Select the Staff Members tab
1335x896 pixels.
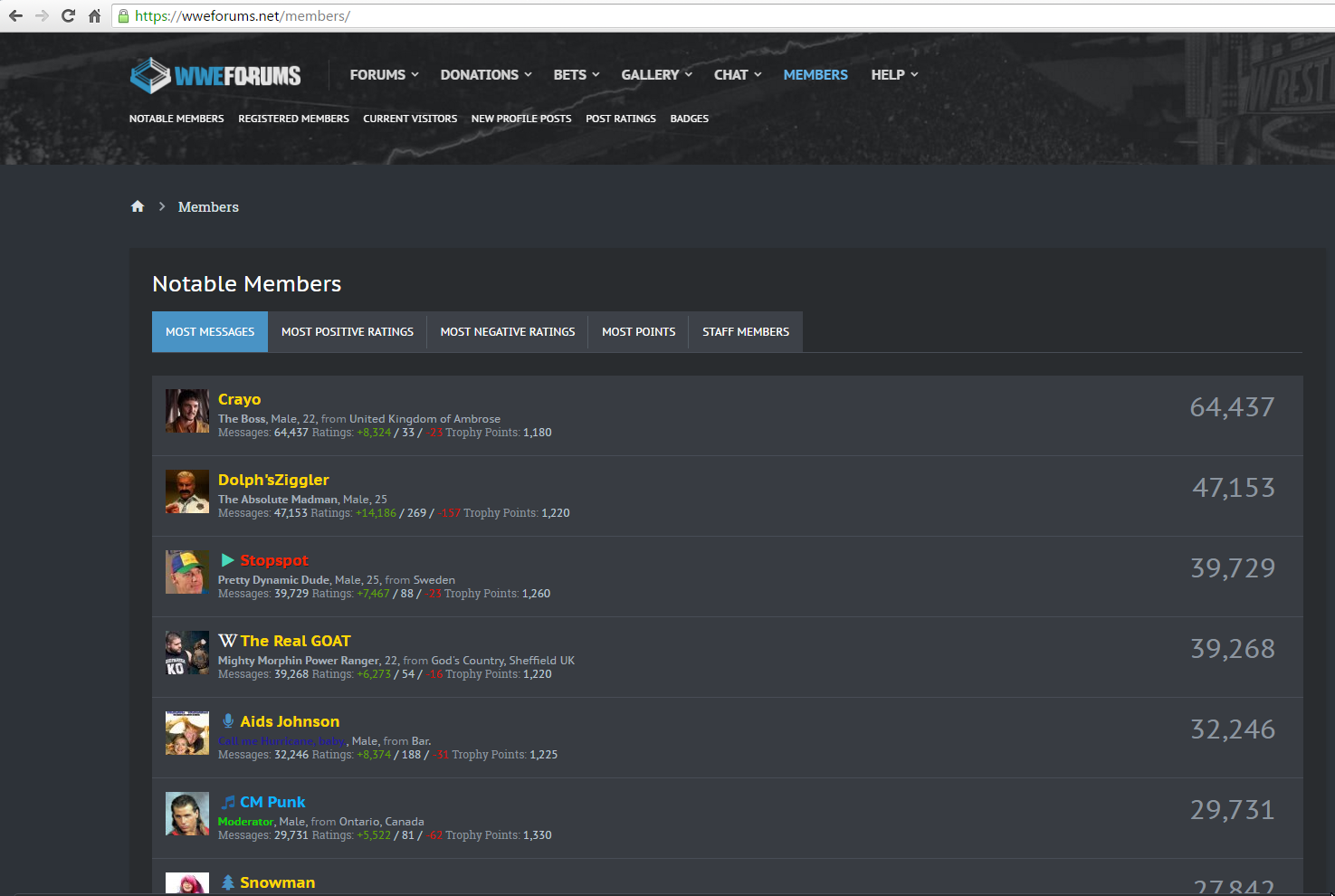click(x=745, y=332)
